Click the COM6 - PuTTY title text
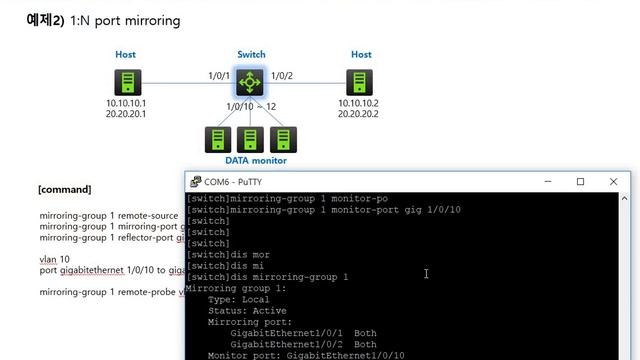Viewport: 640px width, 360px height. pos(233,182)
